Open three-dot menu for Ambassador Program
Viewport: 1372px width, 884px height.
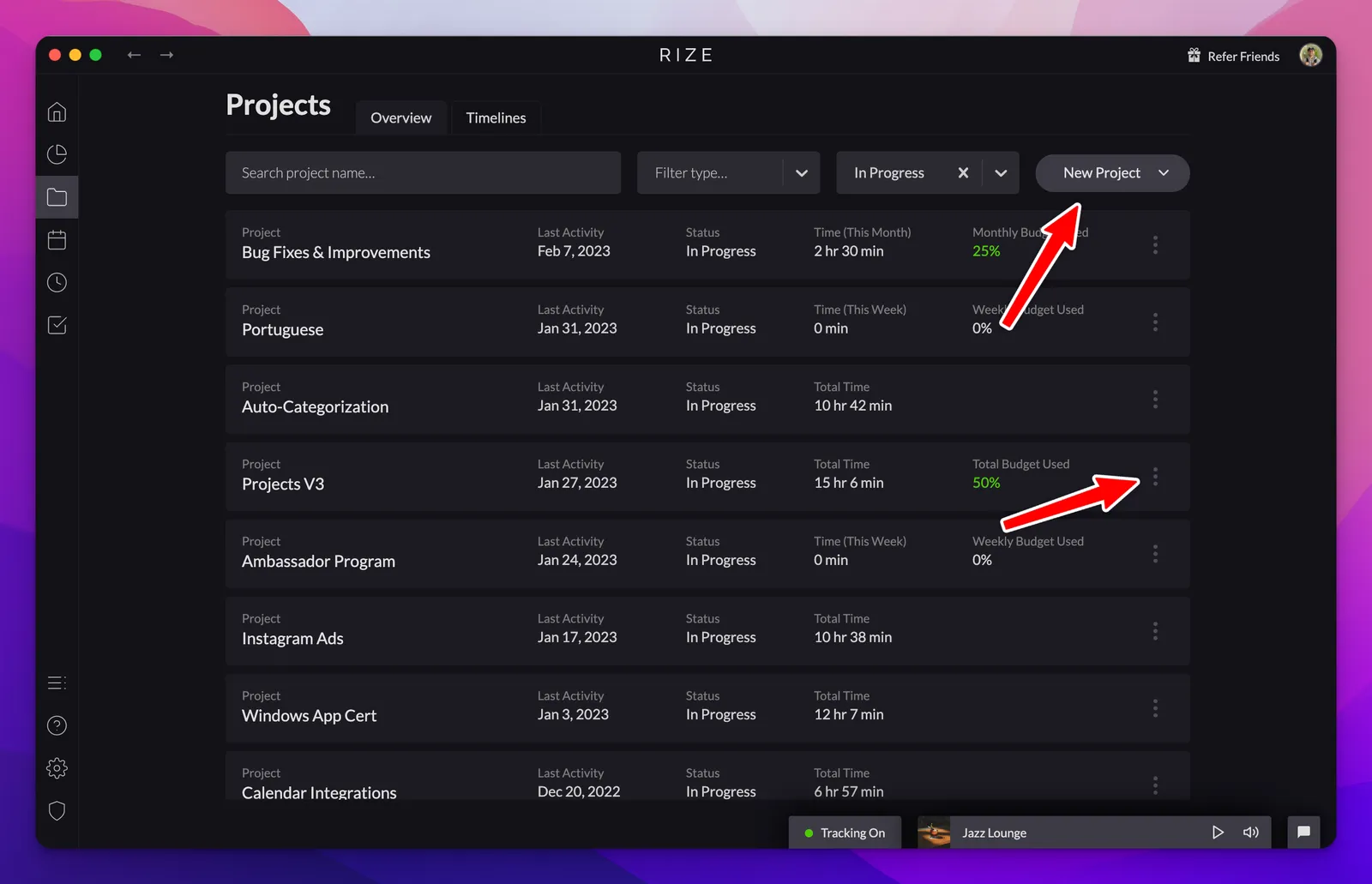1155,554
